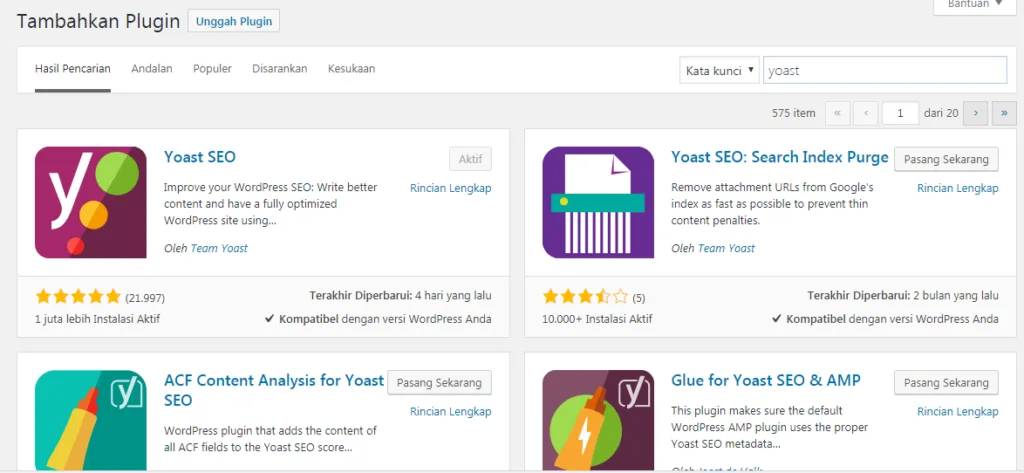Click the Yoast SEO five-star rating
Image resolution: width=1024 pixels, height=473 pixels.
coord(78,297)
